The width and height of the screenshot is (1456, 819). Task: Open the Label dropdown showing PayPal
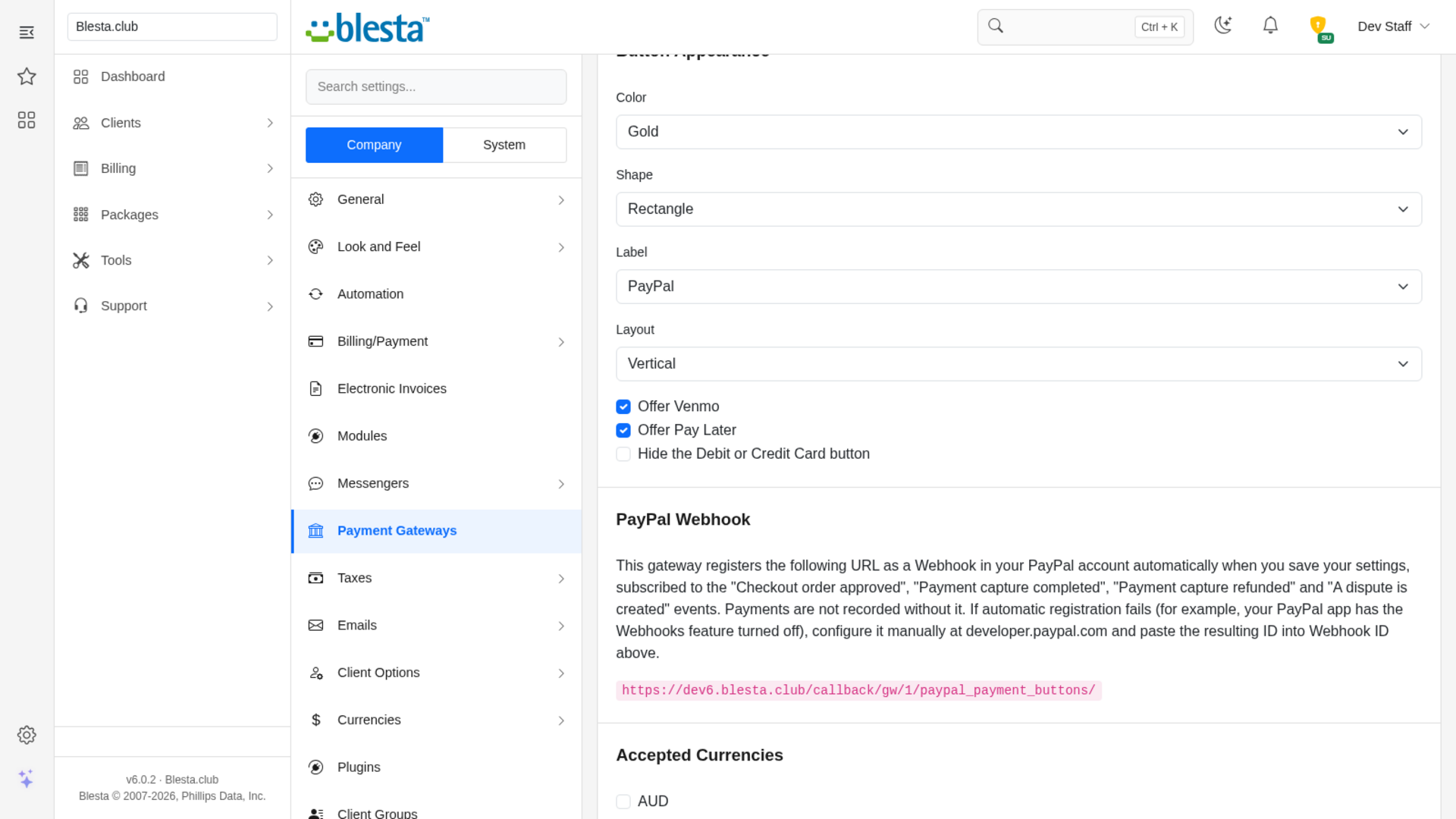pyautogui.click(x=1018, y=287)
